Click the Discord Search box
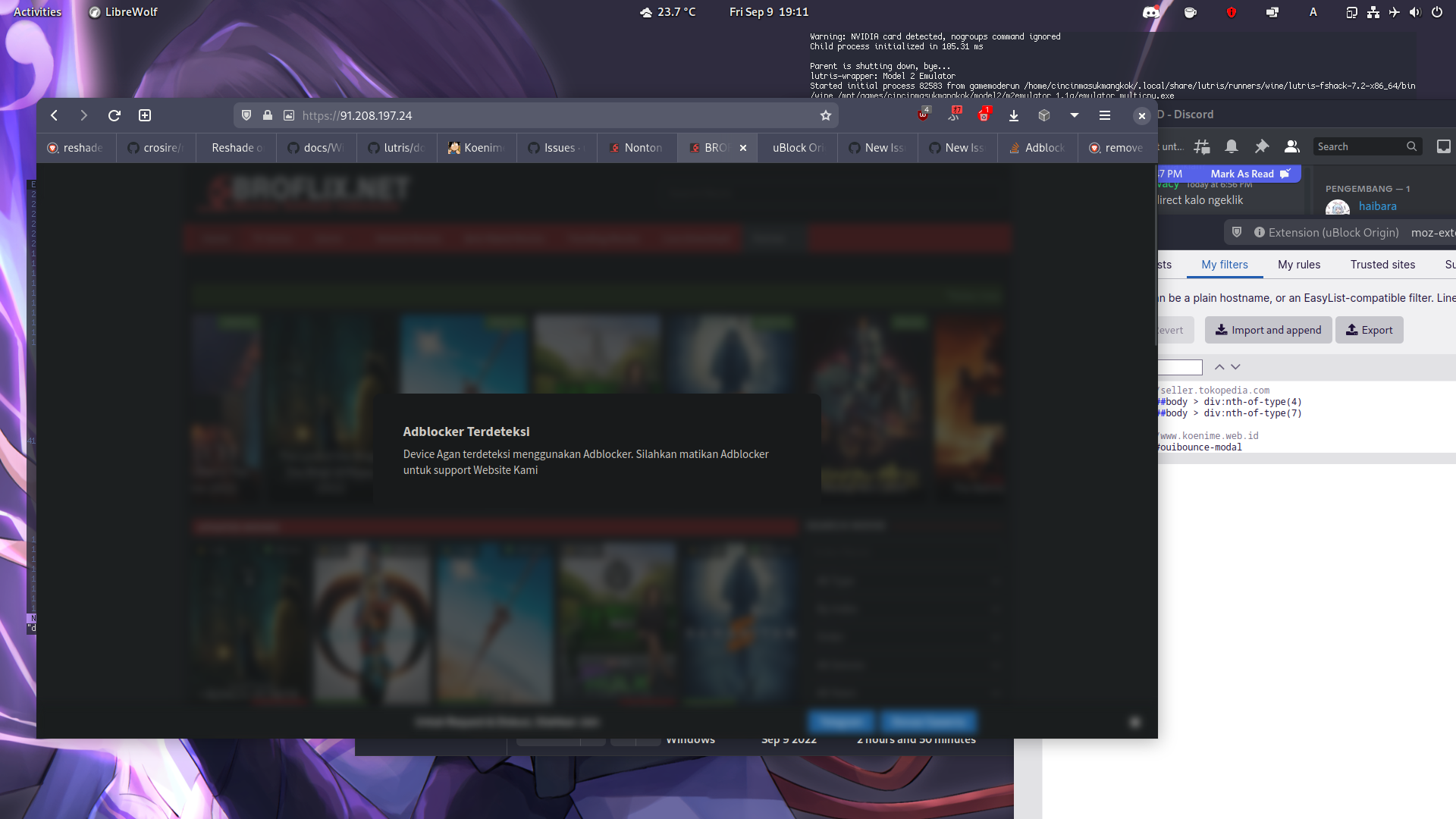Viewport: 1456px width, 819px height. (x=1367, y=146)
